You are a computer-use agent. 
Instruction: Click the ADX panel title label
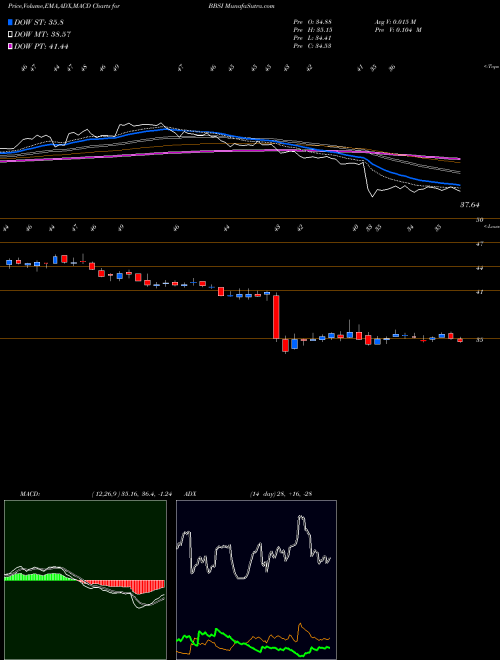[x=190, y=493]
